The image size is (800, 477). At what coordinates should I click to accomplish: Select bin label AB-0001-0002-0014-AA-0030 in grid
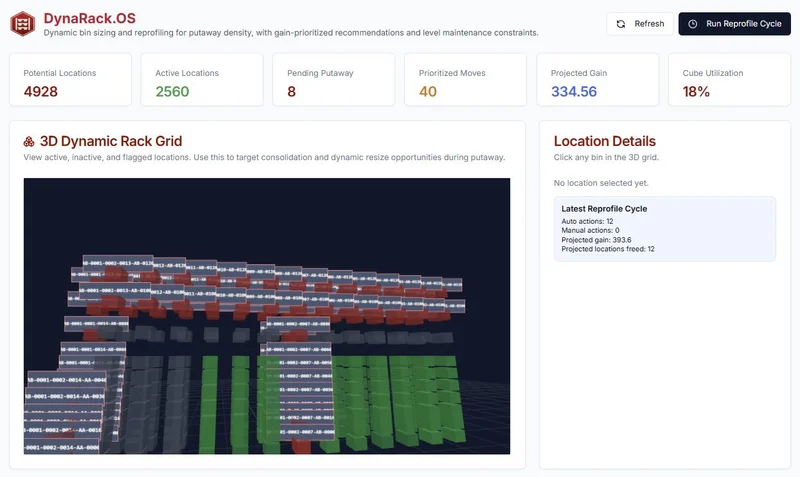pyautogui.click(x=65, y=396)
